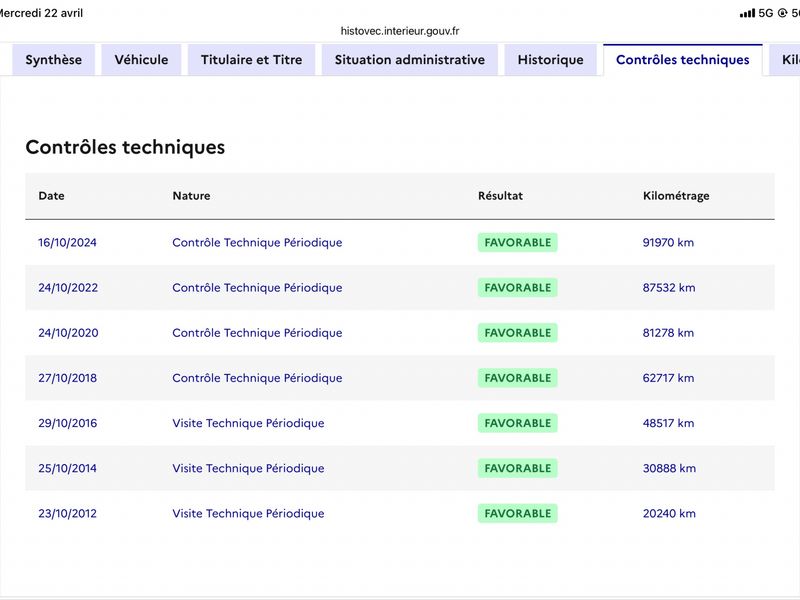Click Contrôle Technique Périodique for 27/10/2018

coord(257,378)
